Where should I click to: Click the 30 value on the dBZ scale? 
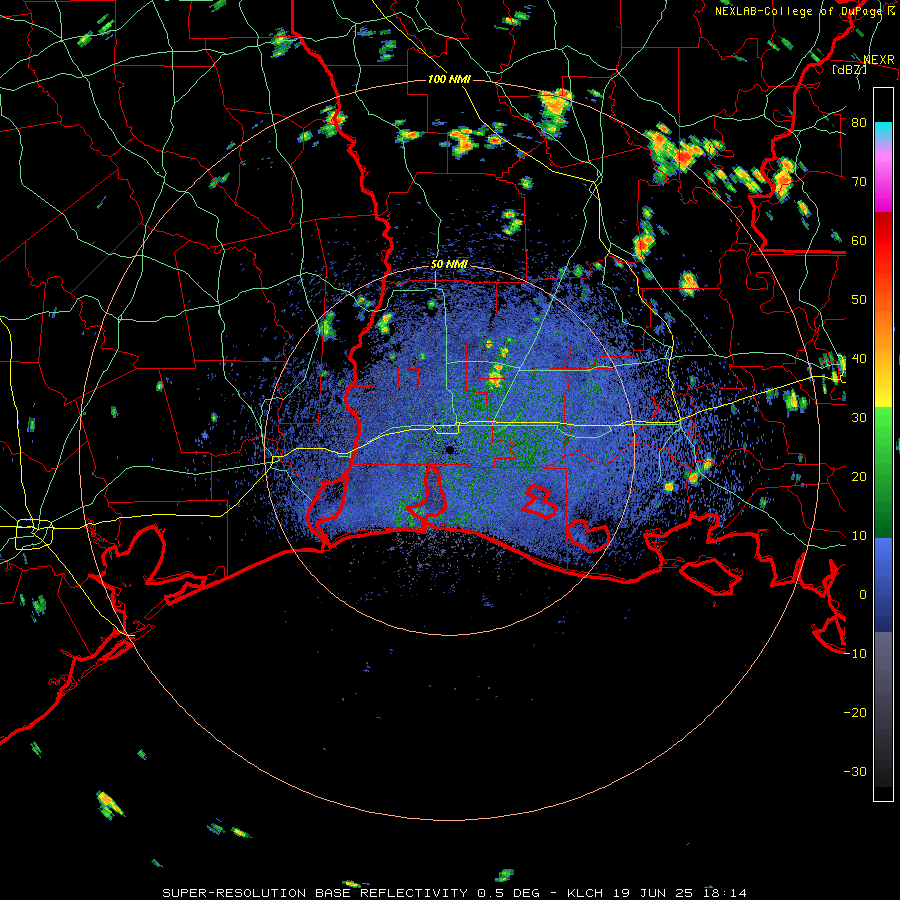tap(859, 417)
